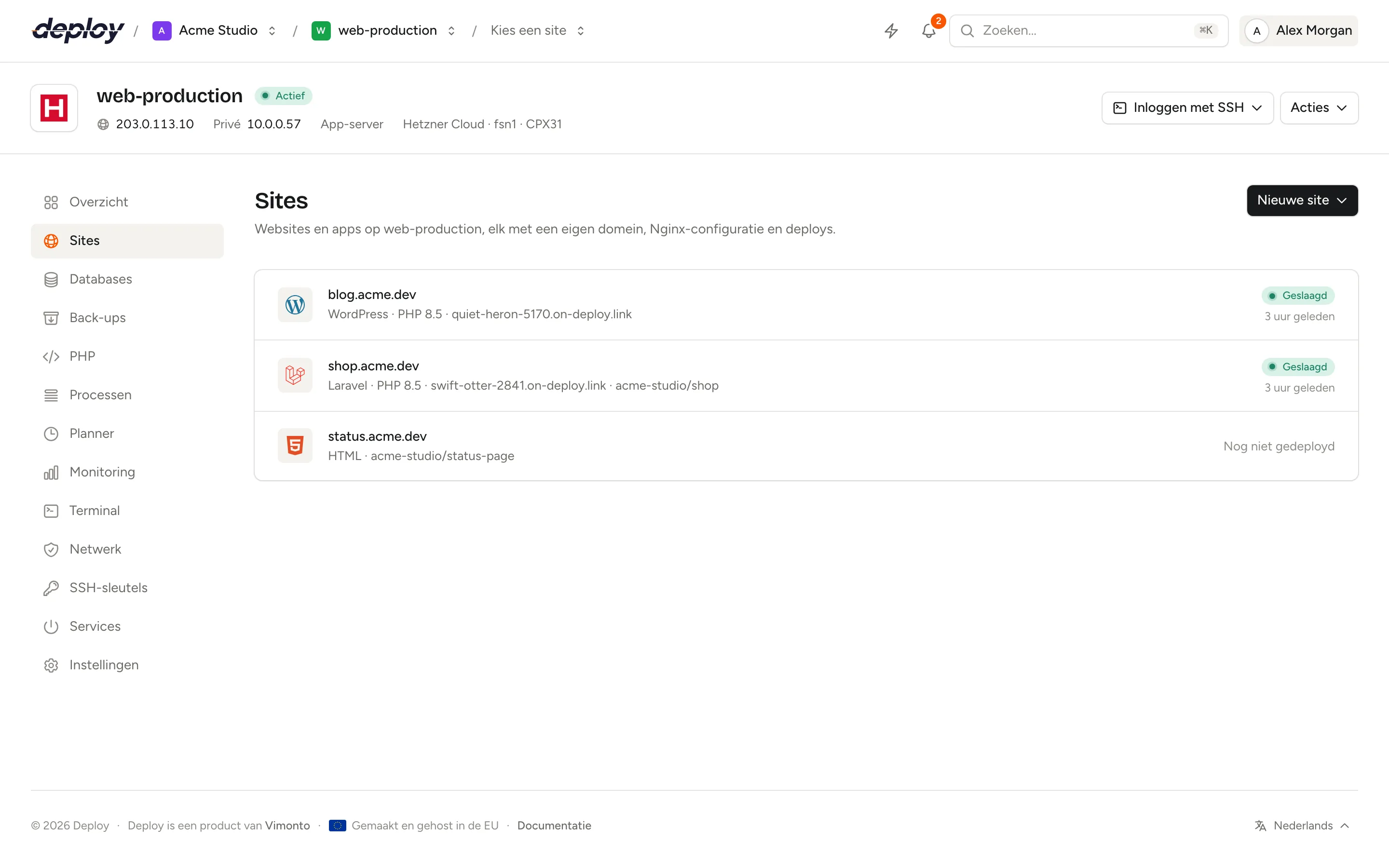Open Sites in the sidebar
Screen dimensions: 1389x868
(x=127, y=241)
